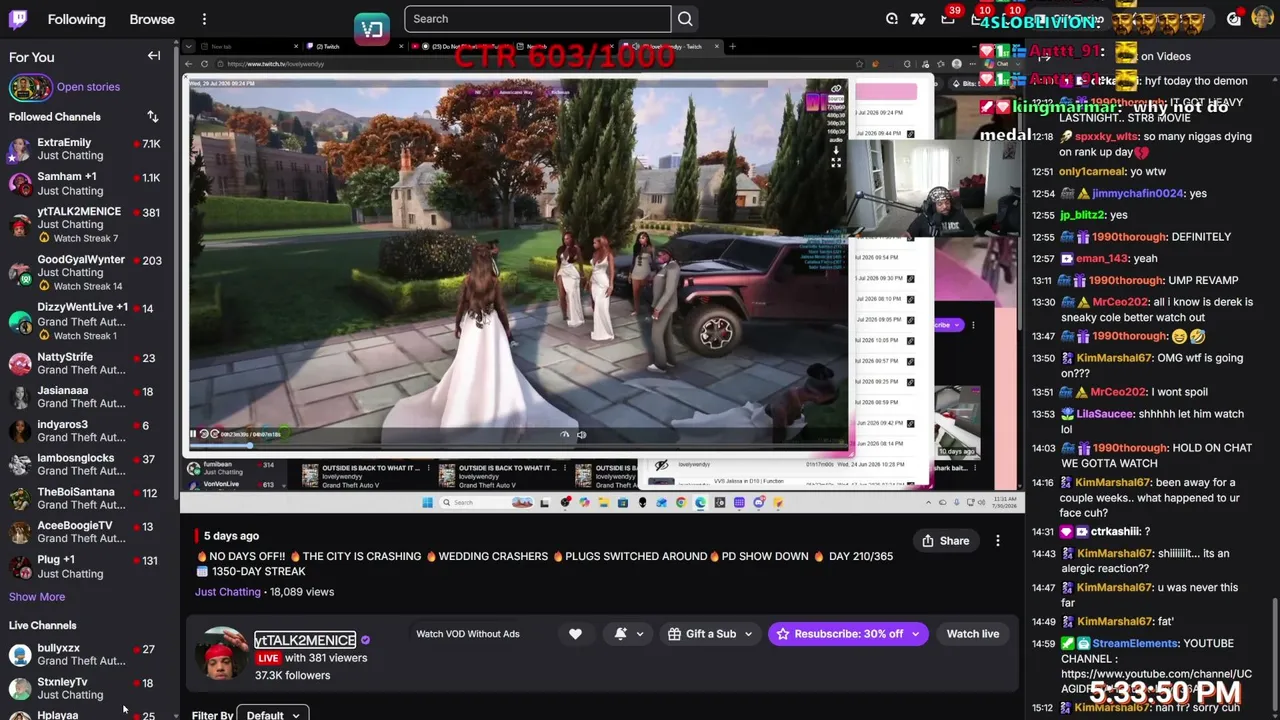Go to the Following tab

[76, 19]
